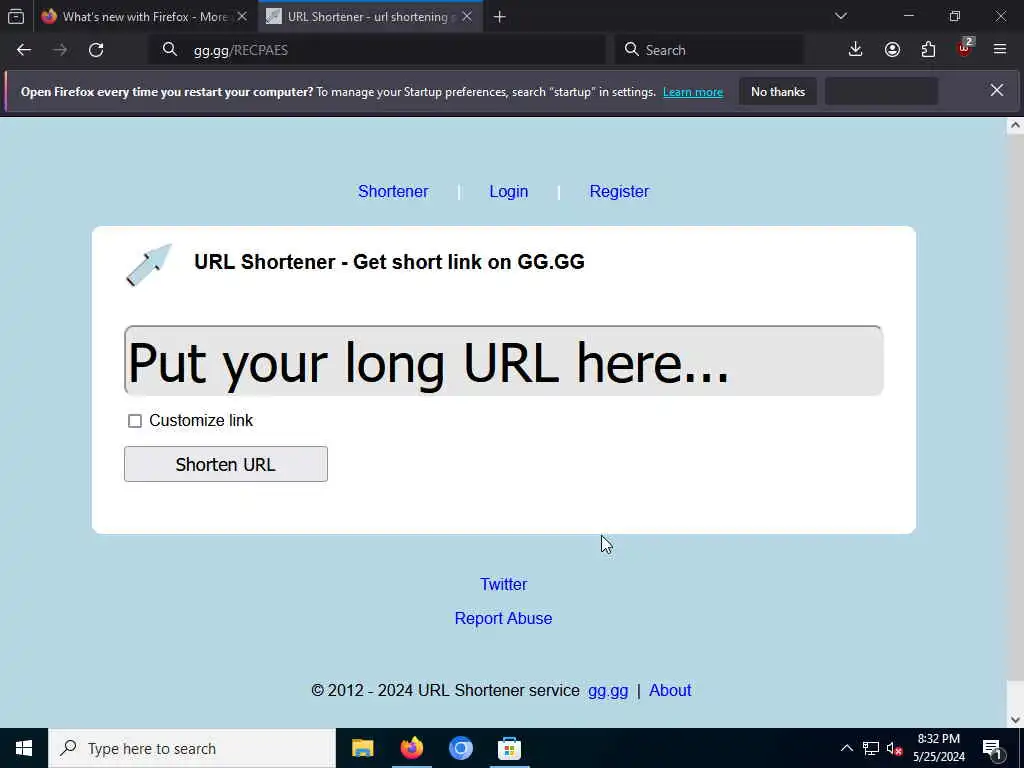
Task: Click the taskbar search box
Action: [x=192, y=748]
